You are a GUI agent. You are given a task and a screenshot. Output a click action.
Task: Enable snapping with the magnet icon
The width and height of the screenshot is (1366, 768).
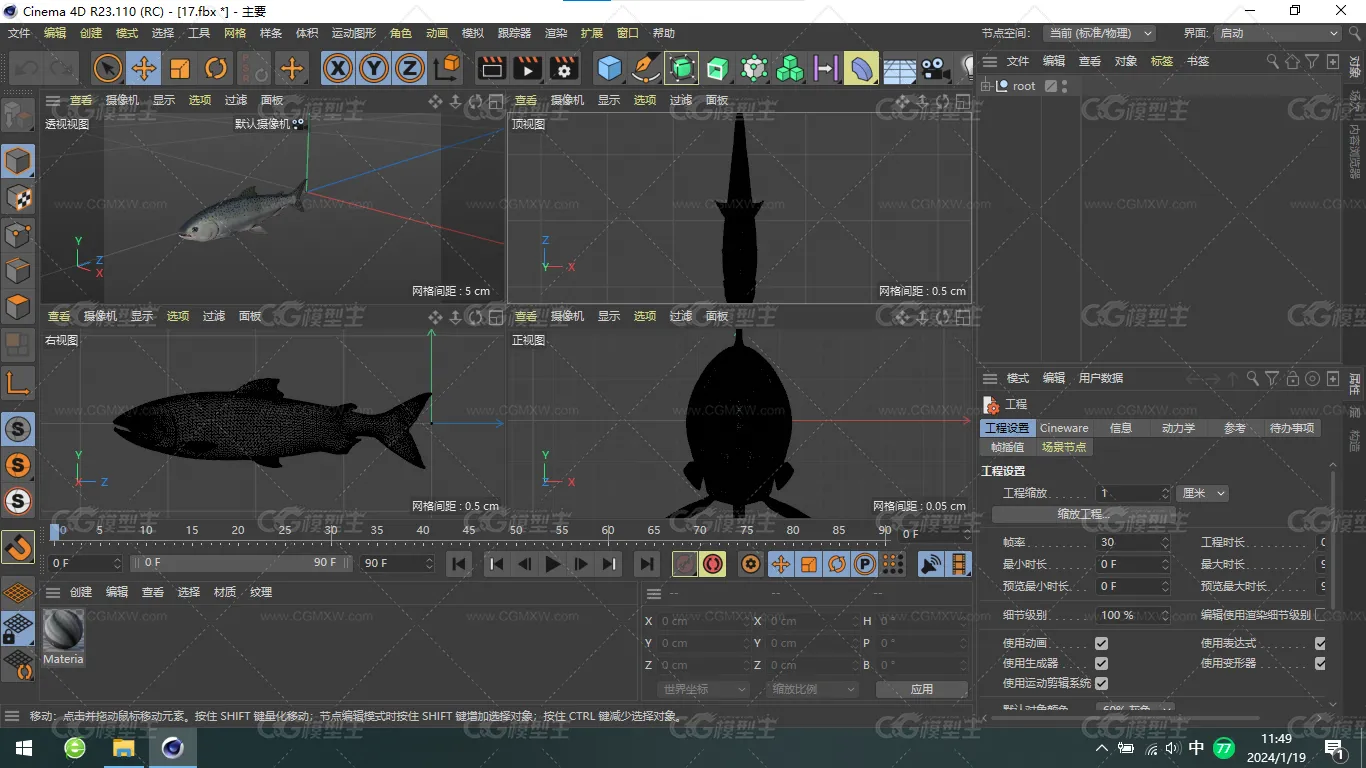18,546
